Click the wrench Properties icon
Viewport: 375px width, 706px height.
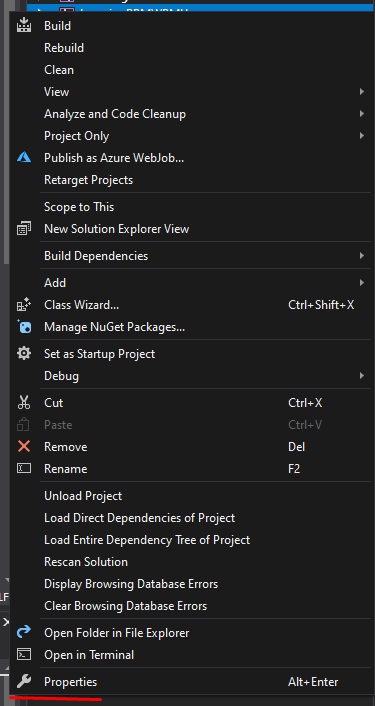(x=24, y=682)
